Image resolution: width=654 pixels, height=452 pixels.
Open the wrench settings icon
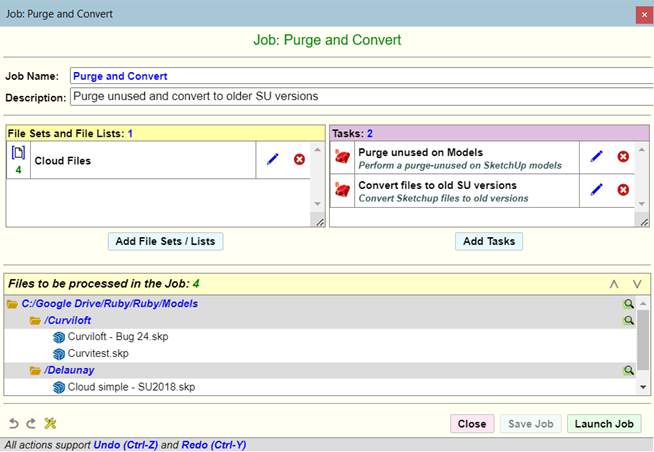[50, 424]
